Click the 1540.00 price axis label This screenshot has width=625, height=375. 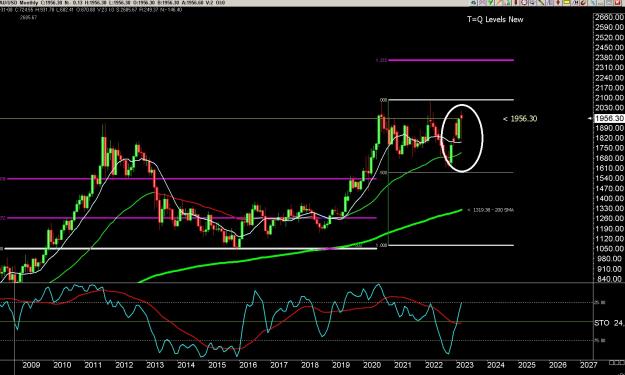click(x=609, y=178)
